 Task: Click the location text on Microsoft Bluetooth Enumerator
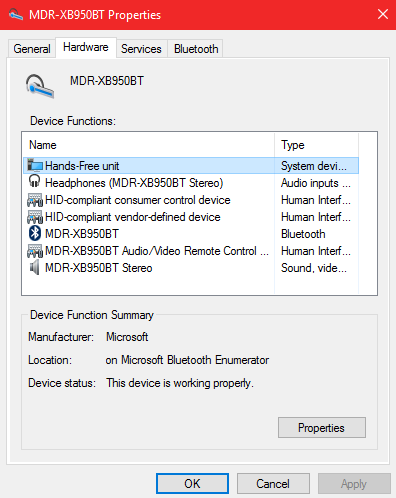187,360
